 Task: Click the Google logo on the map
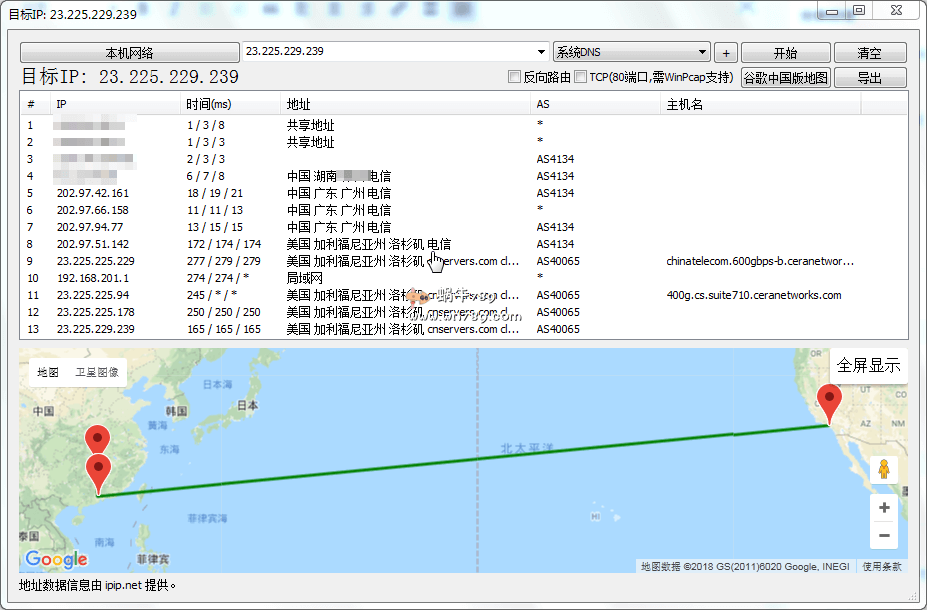pyautogui.click(x=56, y=559)
